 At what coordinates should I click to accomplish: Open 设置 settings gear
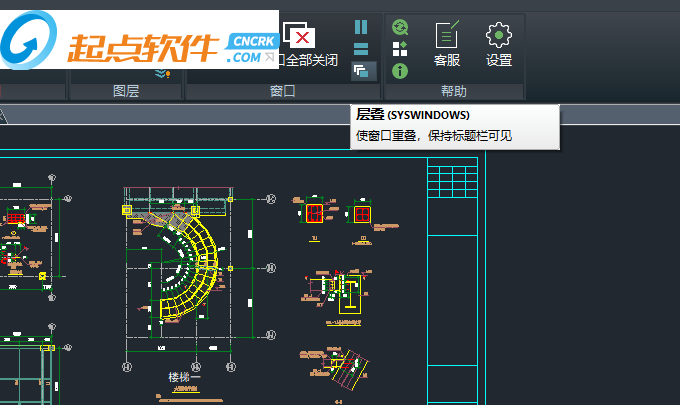pyautogui.click(x=499, y=44)
